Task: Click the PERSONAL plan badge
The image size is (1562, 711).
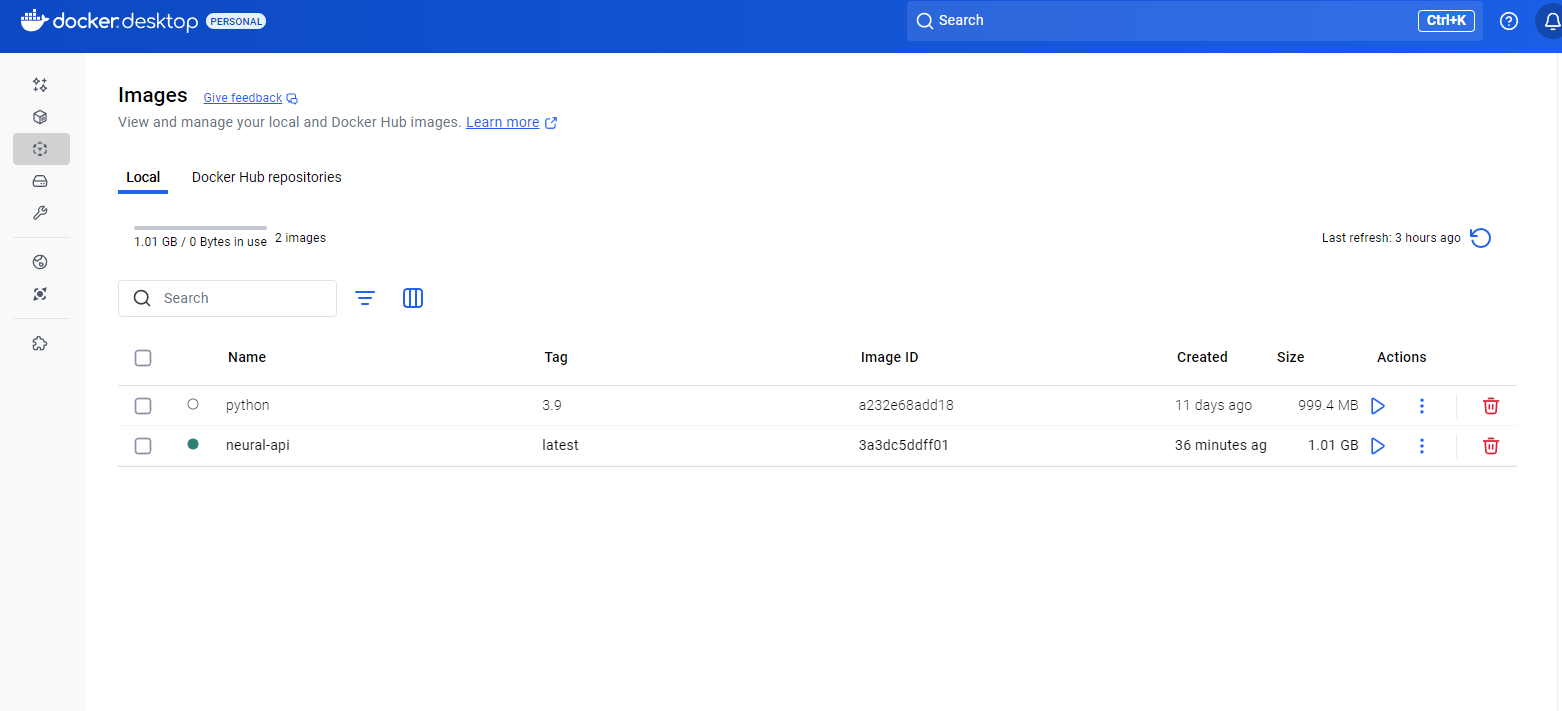Action: [x=236, y=21]
